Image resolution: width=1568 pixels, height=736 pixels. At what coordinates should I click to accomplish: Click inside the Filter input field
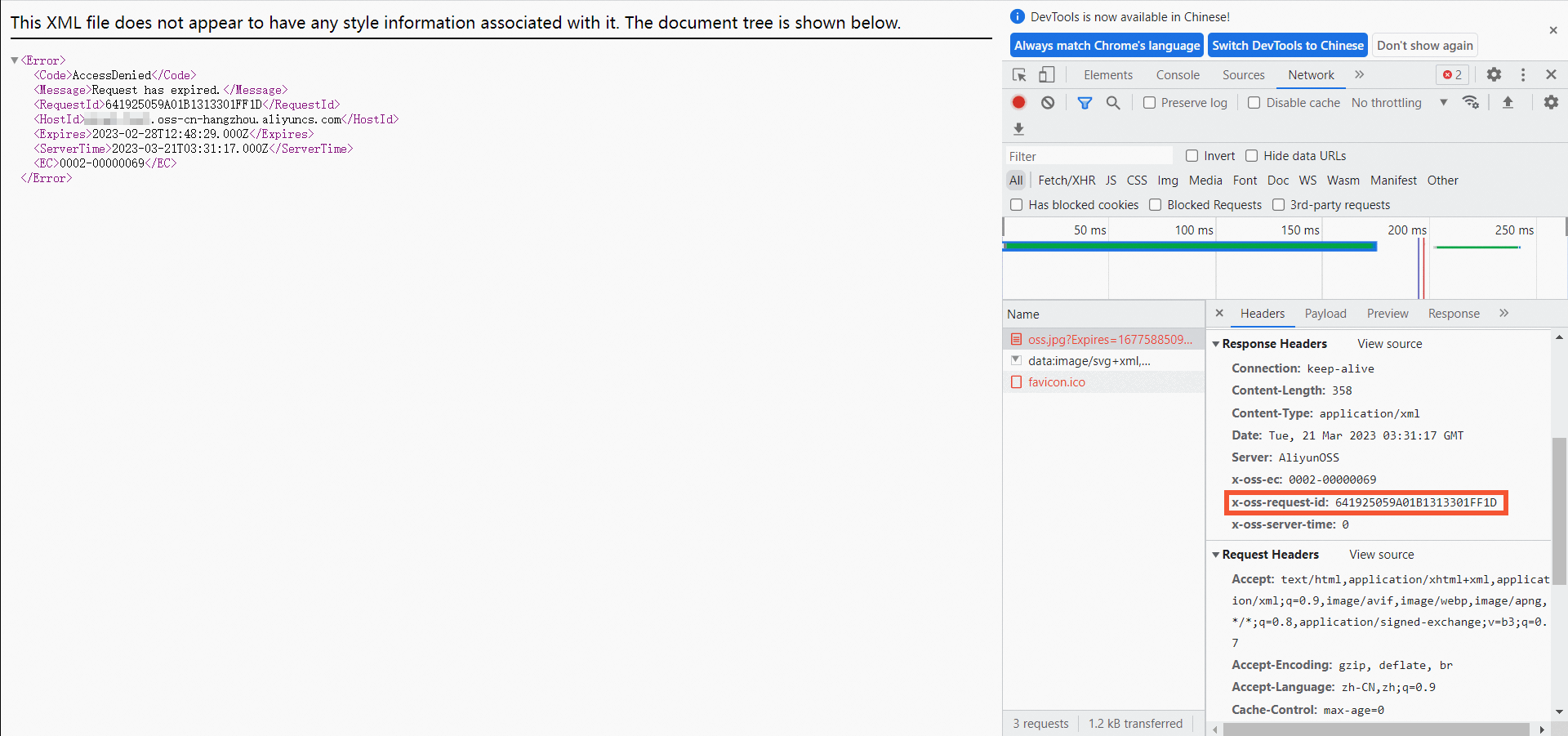pos(1086,155)
